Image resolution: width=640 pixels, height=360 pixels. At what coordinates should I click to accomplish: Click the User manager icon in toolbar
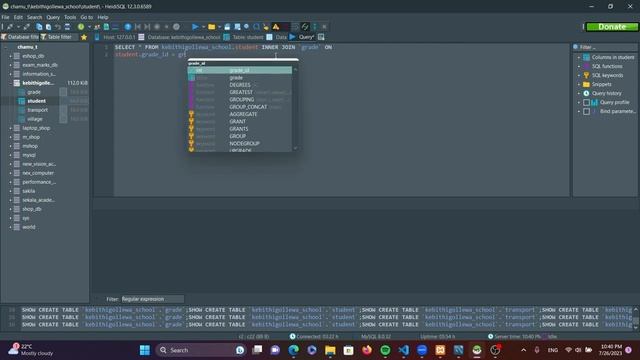[97, 27]
